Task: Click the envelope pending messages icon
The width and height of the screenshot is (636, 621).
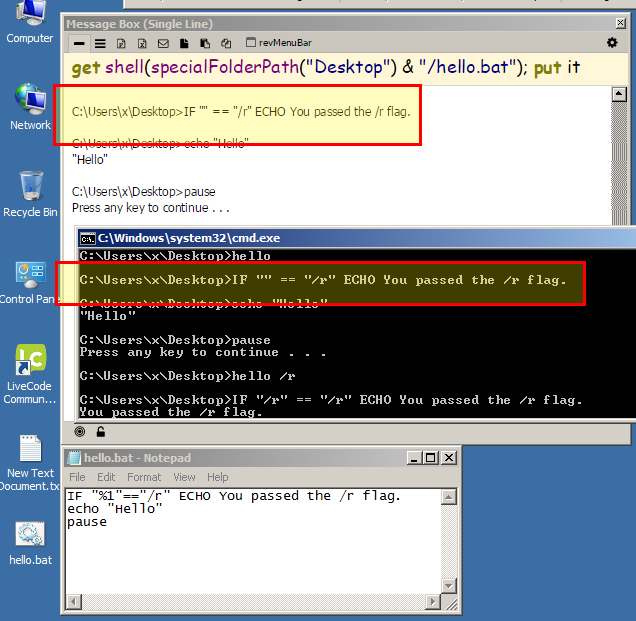Action: click(x=163, y=43)
